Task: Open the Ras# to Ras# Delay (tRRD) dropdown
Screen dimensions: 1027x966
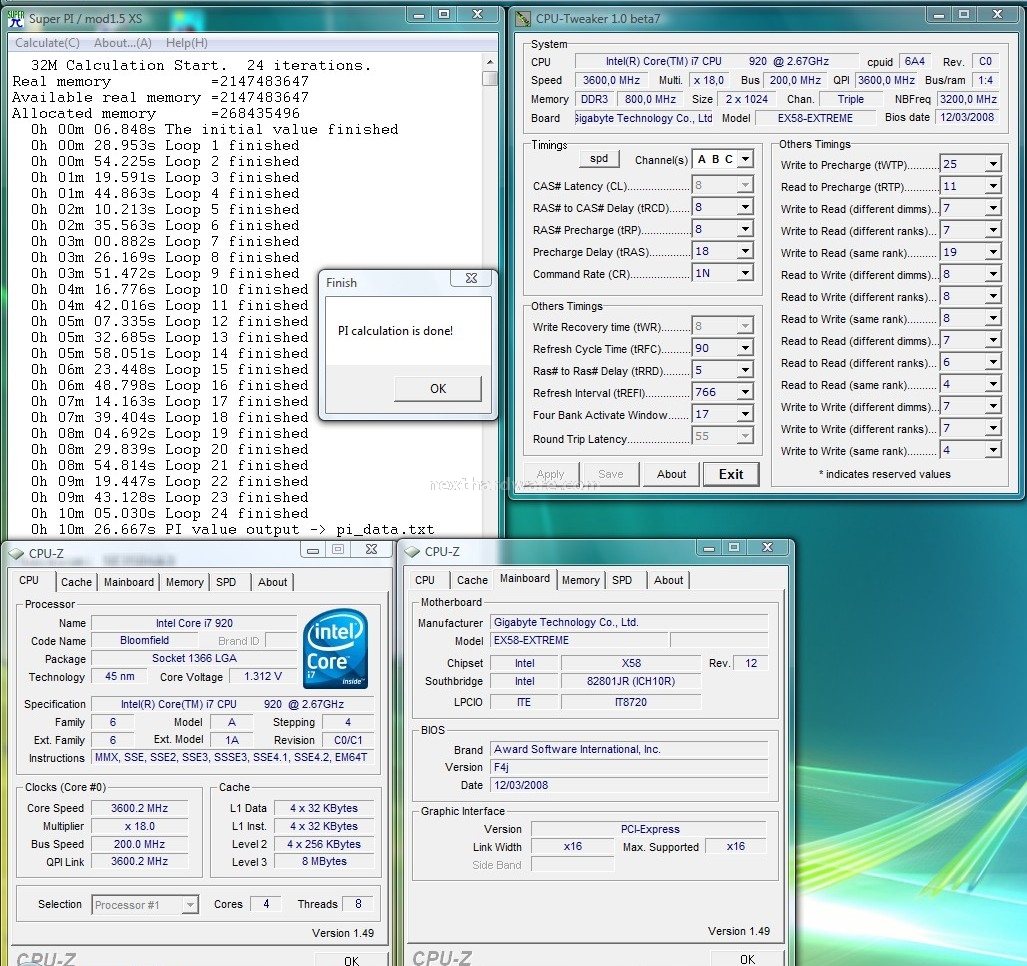Action: pos(745,371)
